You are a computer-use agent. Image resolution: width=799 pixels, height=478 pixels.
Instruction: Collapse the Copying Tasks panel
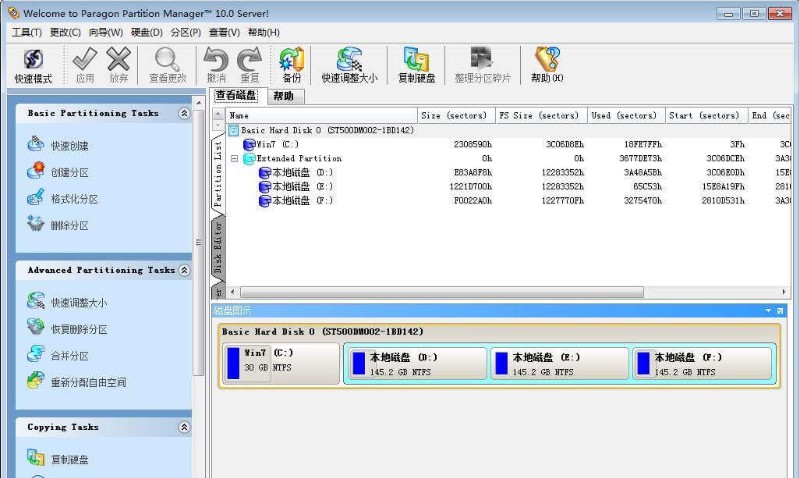coord(183,427)
